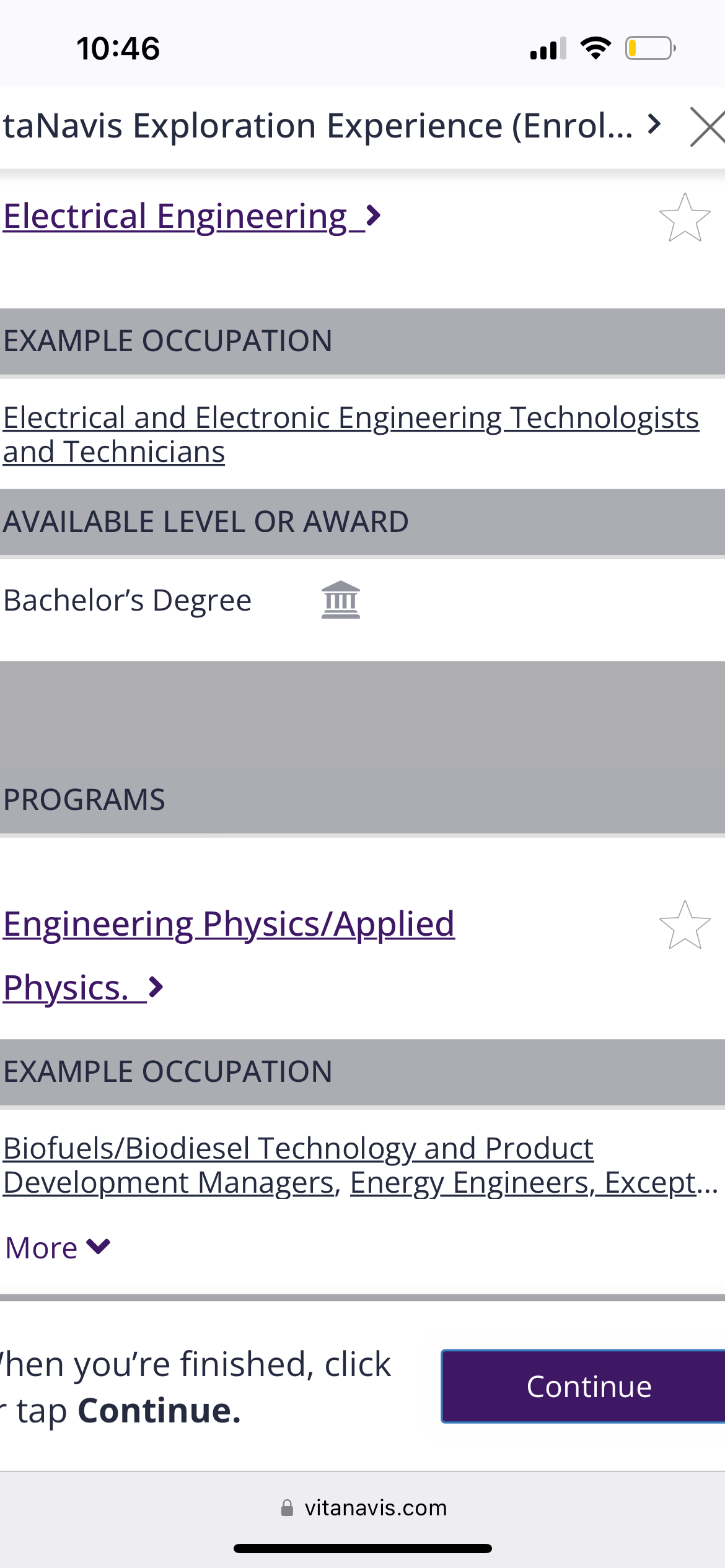This screenshot has height=1568, width=725.
Task: Tap the Bachelor's Degree institution icon
Action: (341, 599)
